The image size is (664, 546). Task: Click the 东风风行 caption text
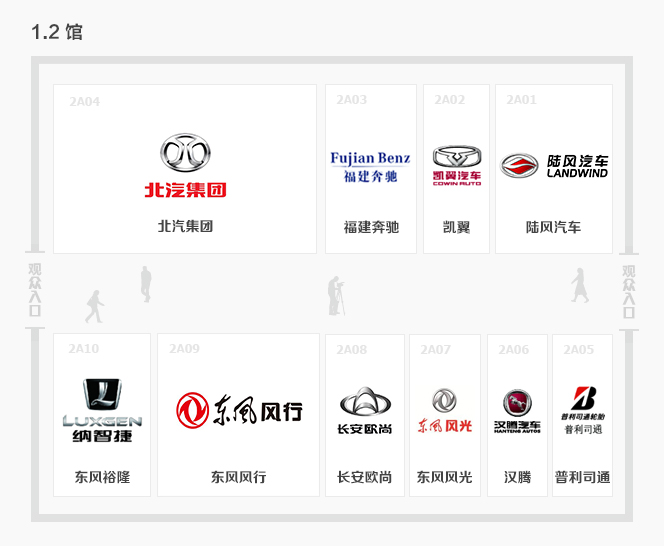tap(238, 477)
